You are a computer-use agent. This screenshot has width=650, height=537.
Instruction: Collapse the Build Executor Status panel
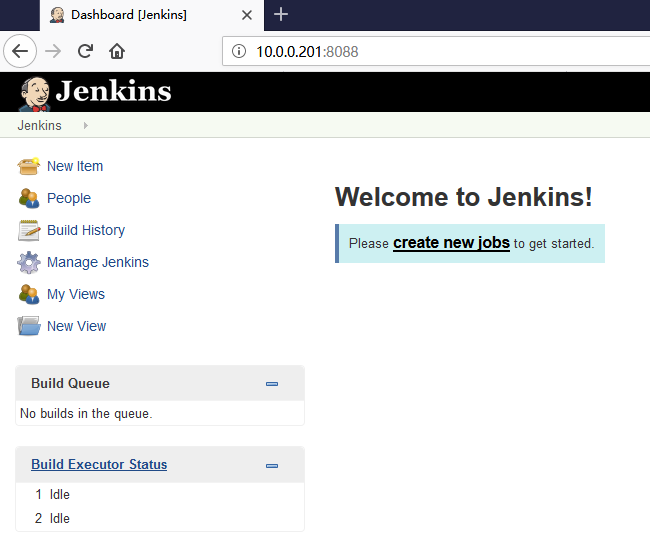click(x=272, y=466)
